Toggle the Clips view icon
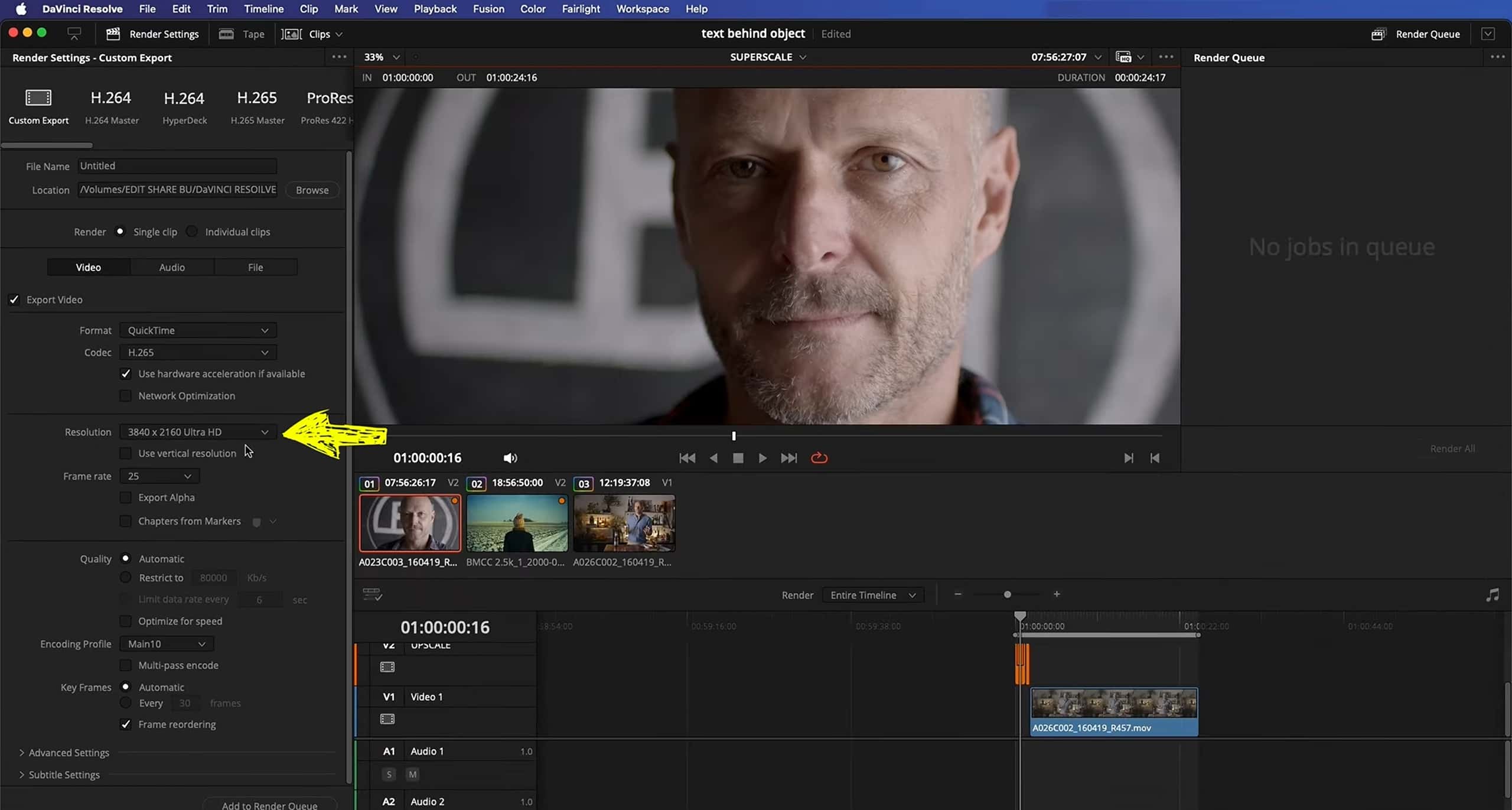This screenshot has height=810, width=1512. coord(291,34)
